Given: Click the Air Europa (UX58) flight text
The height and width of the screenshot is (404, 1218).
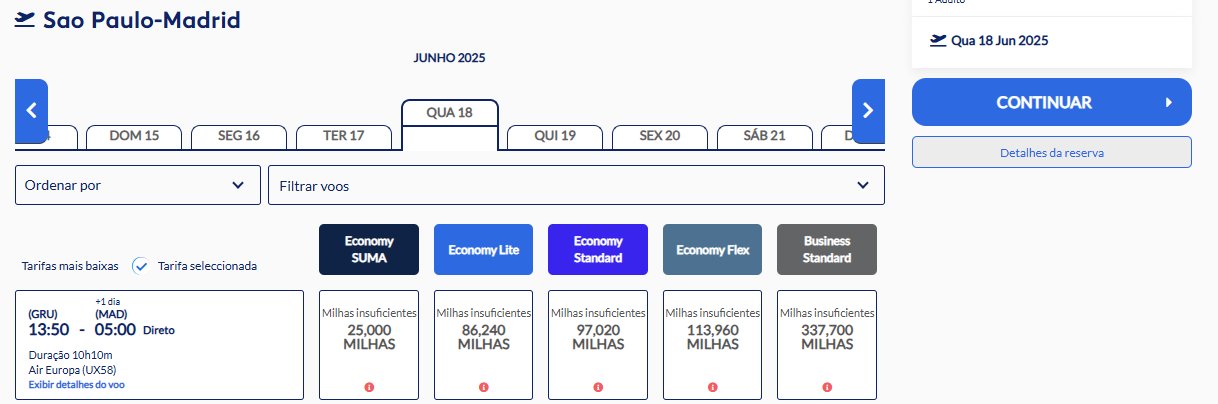Looking at the screenshot, I should (72, 369).
